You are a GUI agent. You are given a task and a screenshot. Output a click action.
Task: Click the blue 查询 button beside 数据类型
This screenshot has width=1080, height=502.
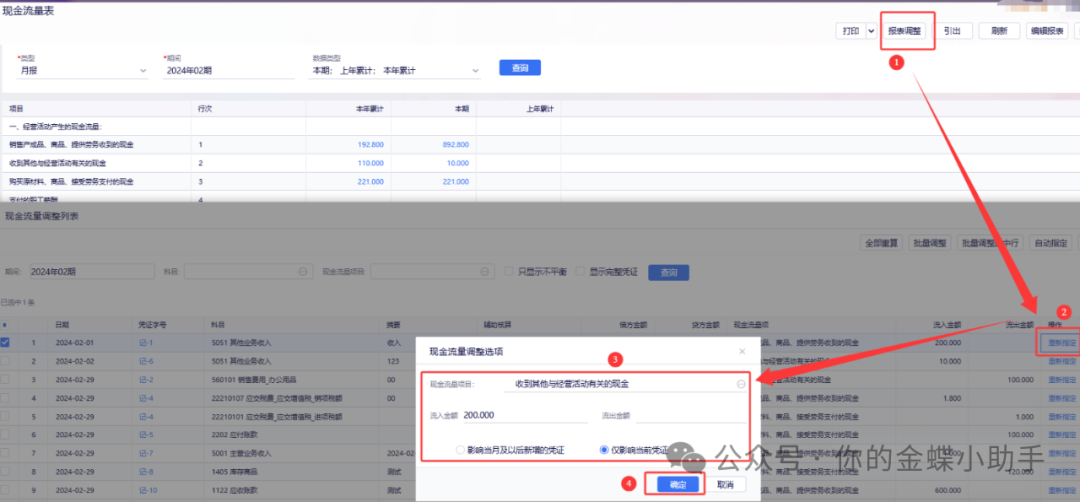click(x=519, y=68)
